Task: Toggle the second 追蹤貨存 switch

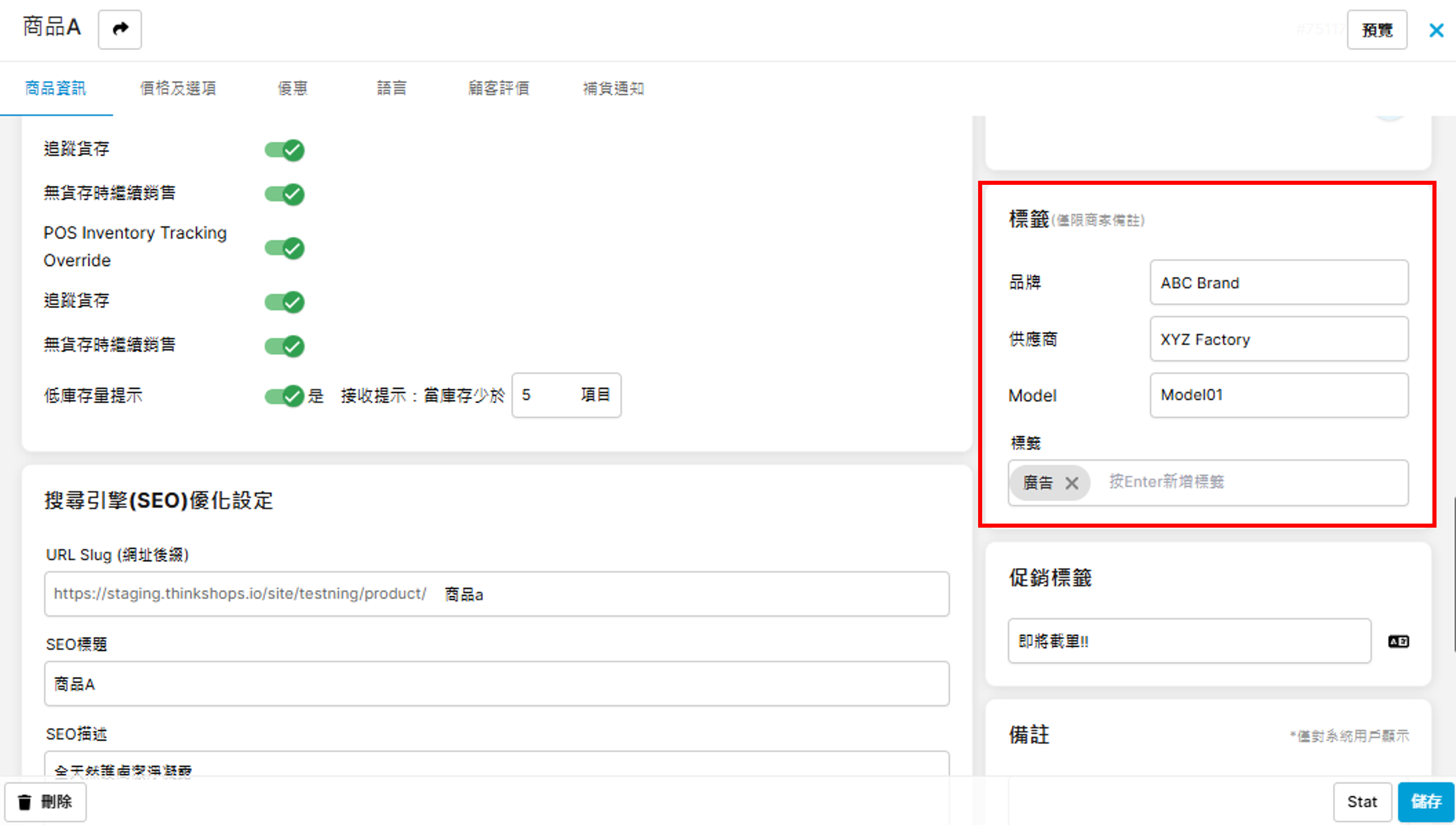Action: click(284, 301)
